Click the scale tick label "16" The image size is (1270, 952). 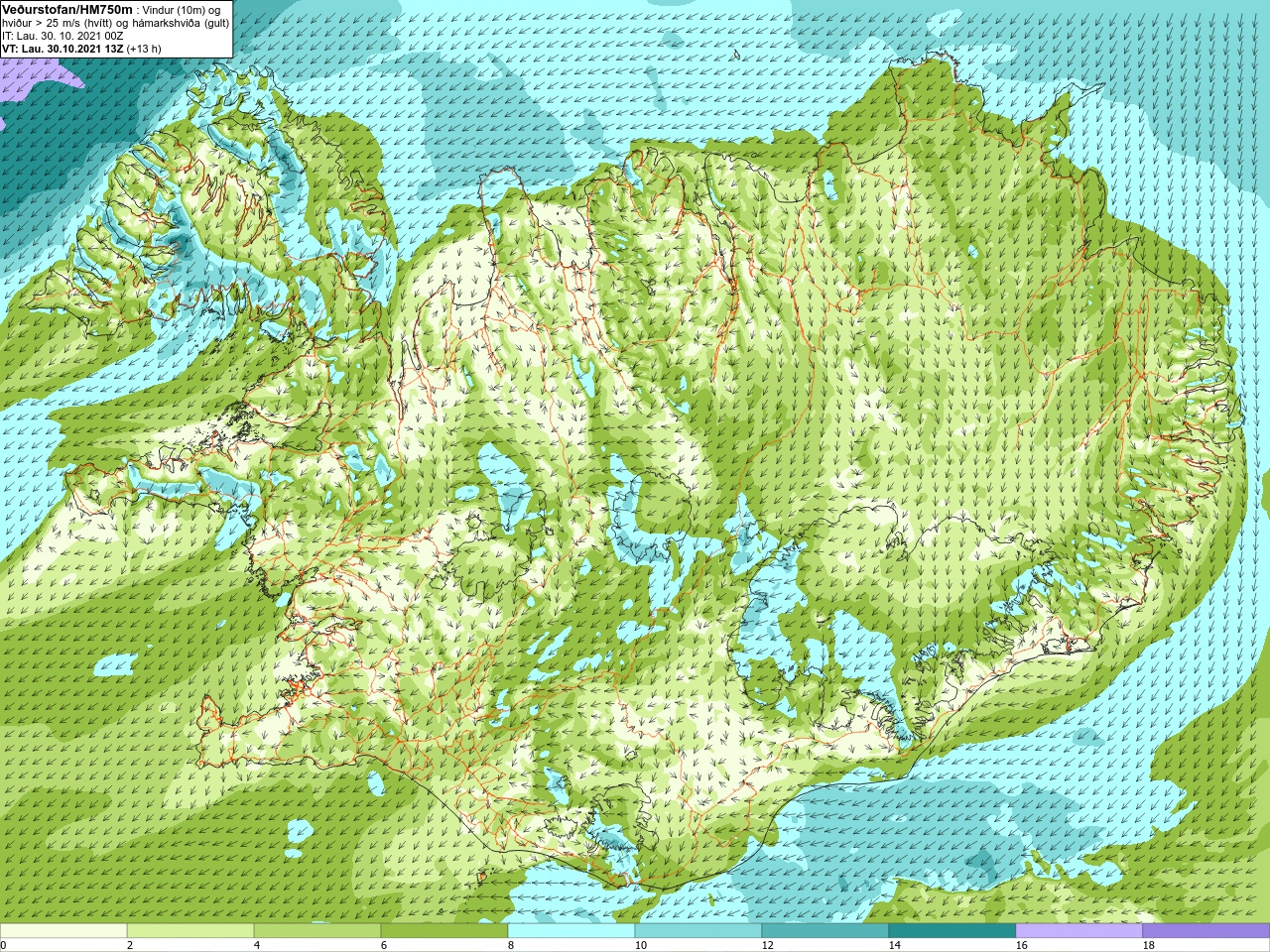pyautogui.click(x=1021, y=945)
